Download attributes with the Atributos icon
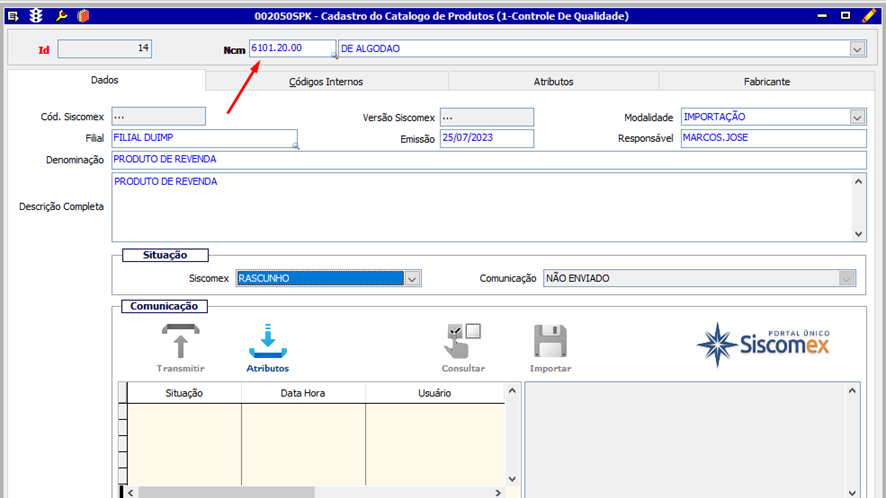This screenshot has width=886, height=498. (x=268, y=341)
